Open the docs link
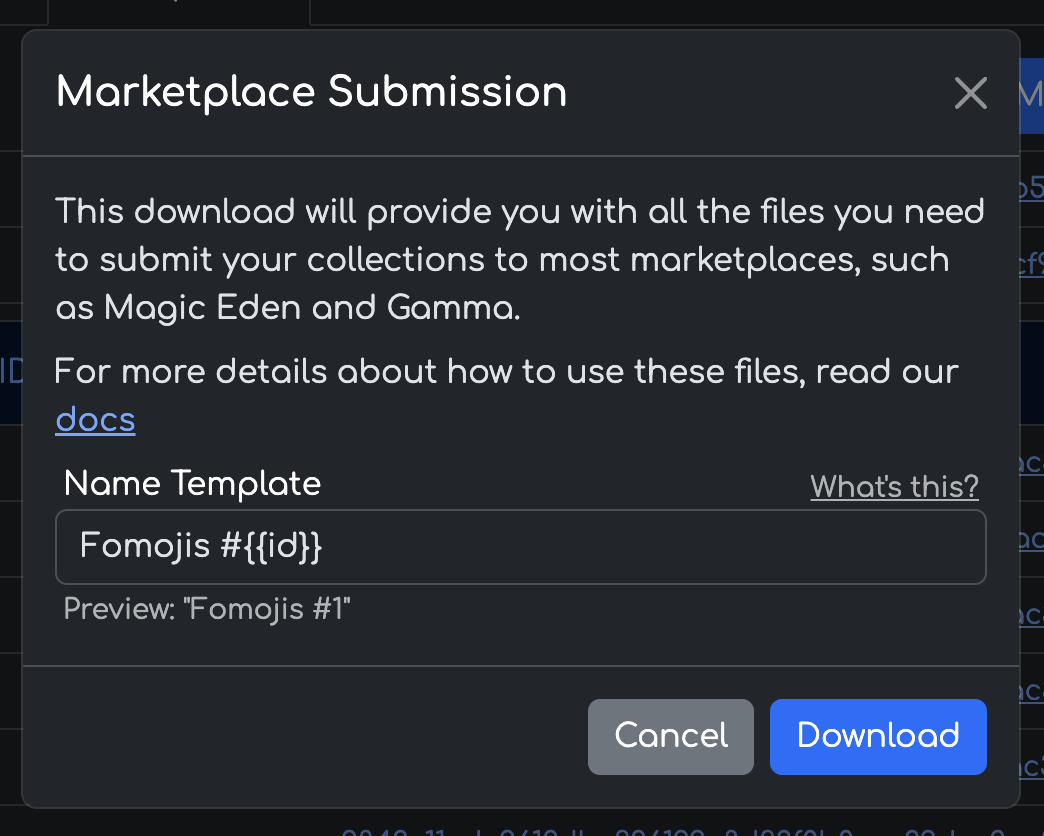This screenshot has height=836, width=1044. click(95, 420)
